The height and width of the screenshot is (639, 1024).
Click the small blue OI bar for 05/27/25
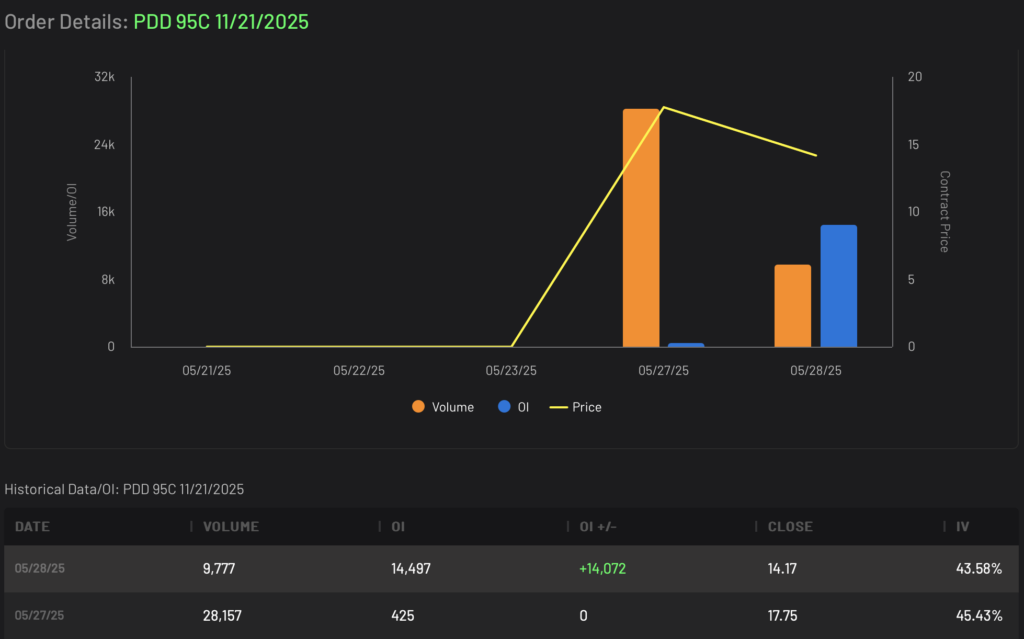pyautogui.click(x=686, y=345)
